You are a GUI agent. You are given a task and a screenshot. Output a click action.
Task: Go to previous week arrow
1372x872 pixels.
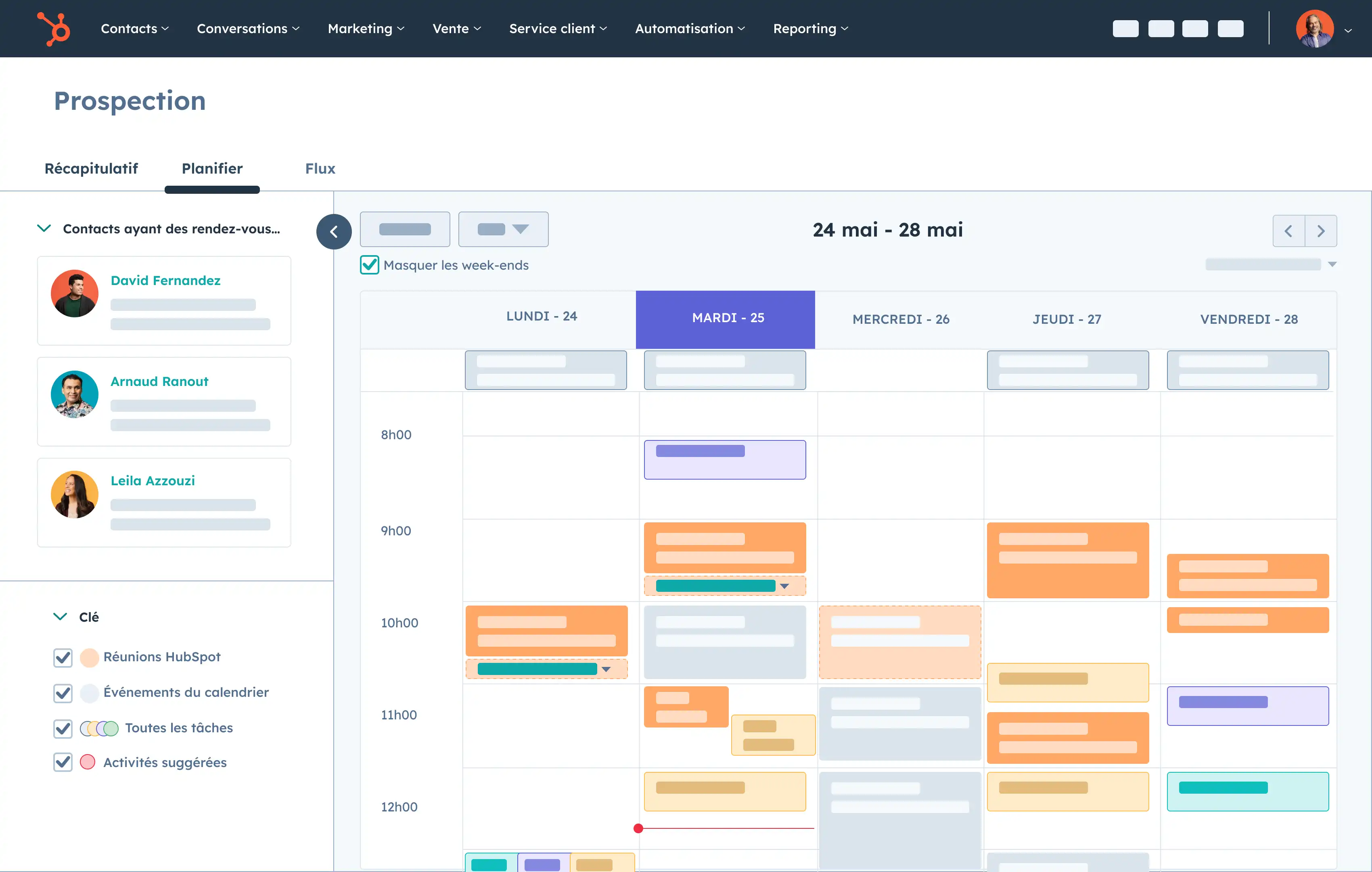tap(1288, 231)
